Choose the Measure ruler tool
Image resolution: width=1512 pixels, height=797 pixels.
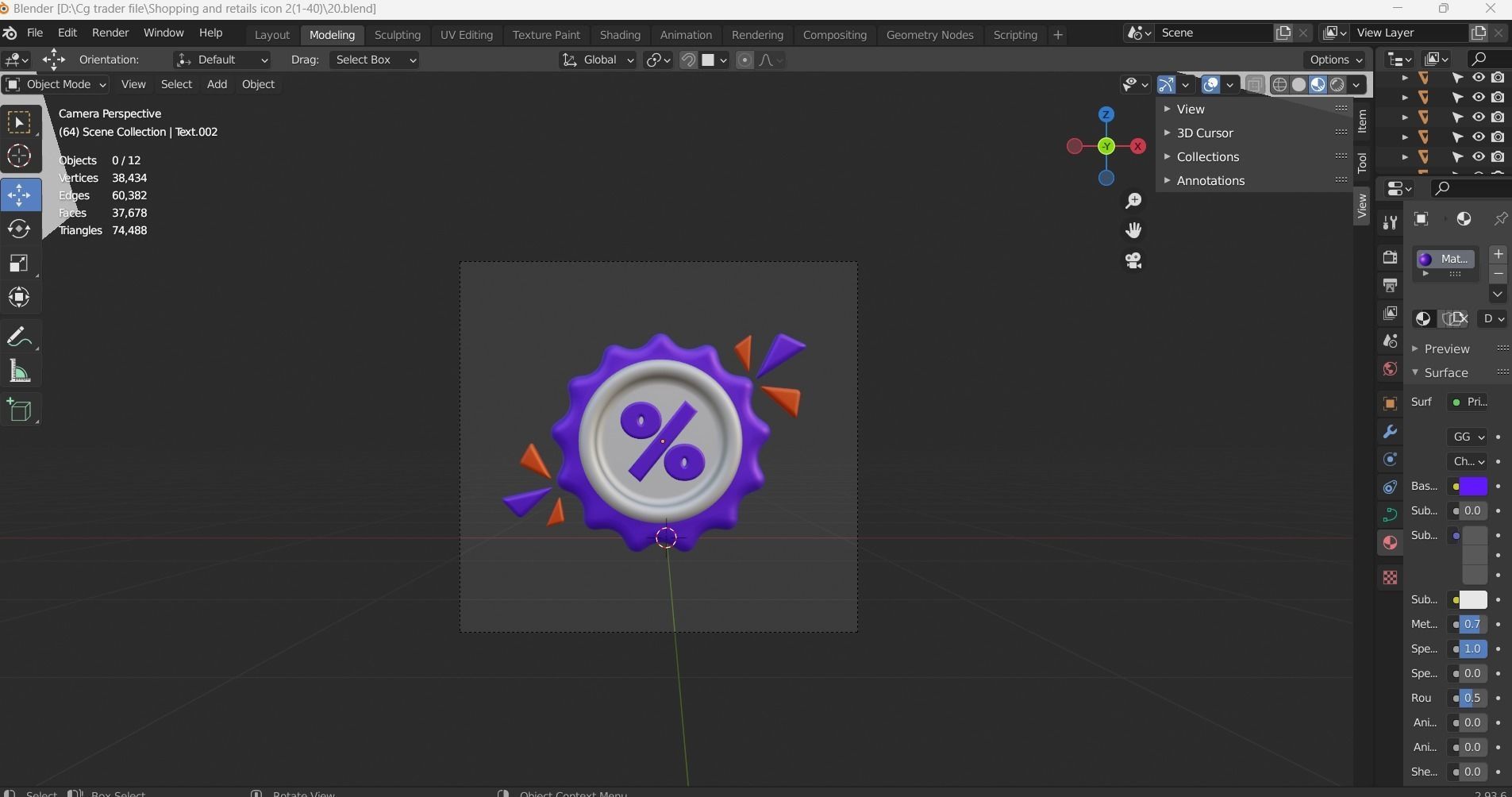coord(19,372)
